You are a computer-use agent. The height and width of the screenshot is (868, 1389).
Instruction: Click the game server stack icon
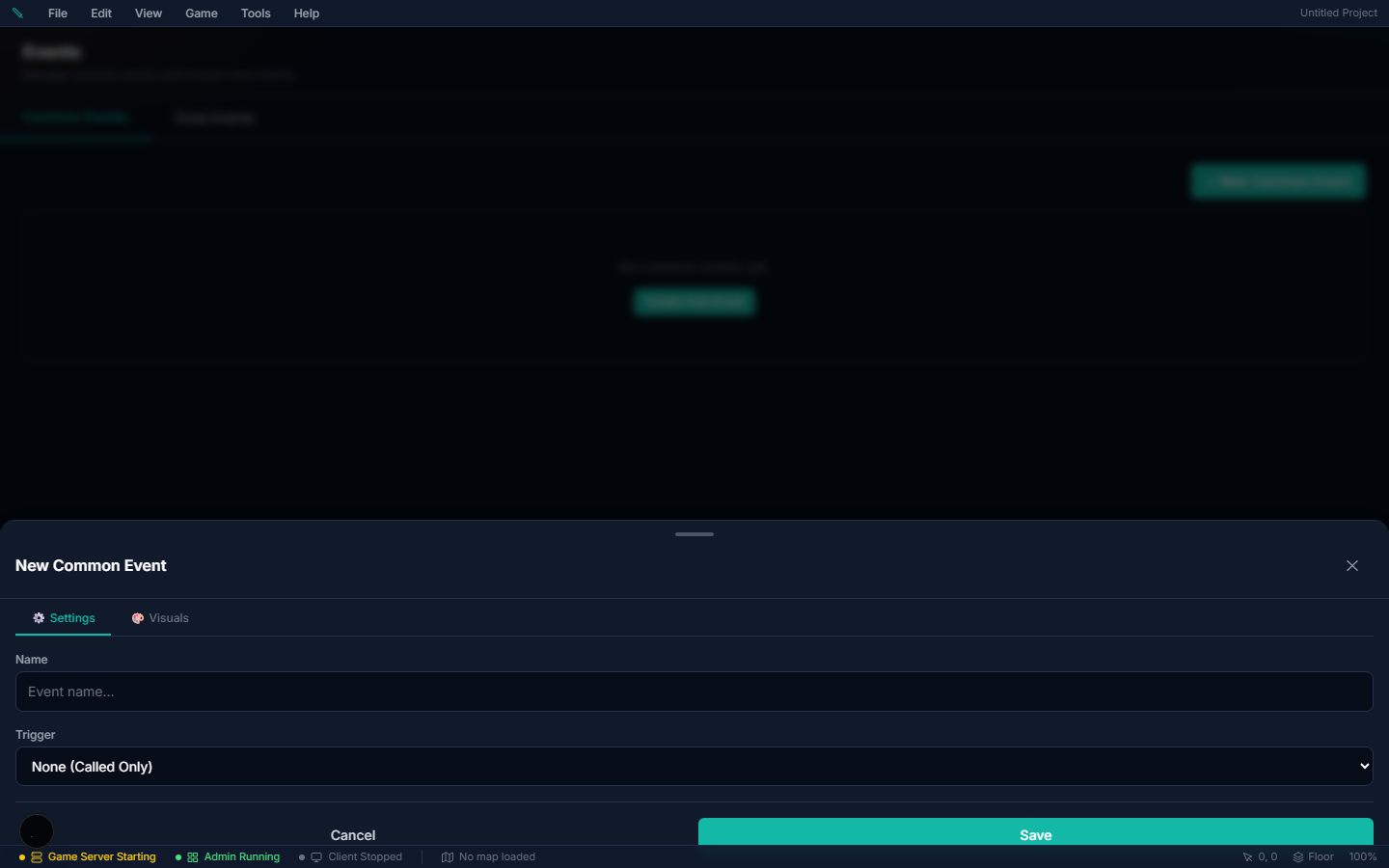(37, 857)
